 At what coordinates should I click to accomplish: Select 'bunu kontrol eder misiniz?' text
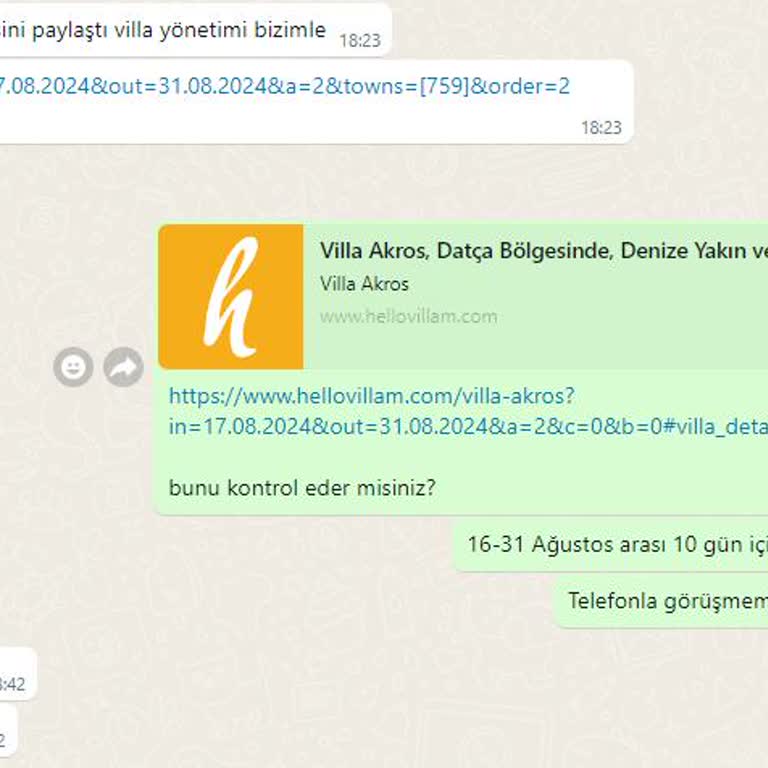(302, 488)
